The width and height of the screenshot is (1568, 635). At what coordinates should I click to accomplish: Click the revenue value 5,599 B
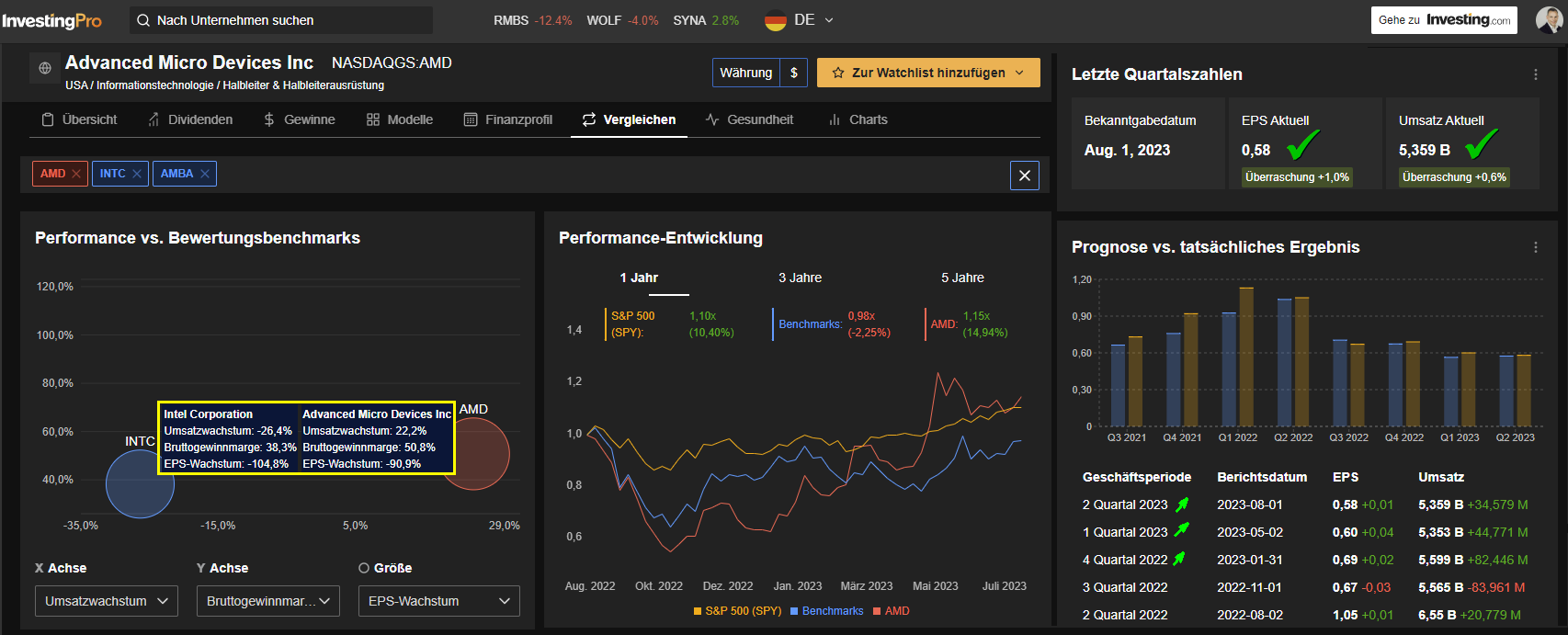(x=1440, y=560)
